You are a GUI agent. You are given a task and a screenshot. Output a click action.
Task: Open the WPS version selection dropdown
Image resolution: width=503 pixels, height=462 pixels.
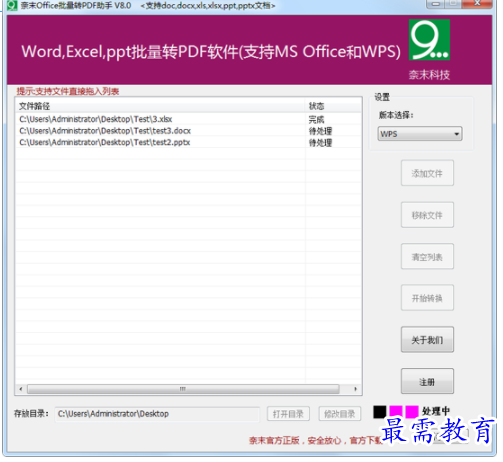coord(420,134)
